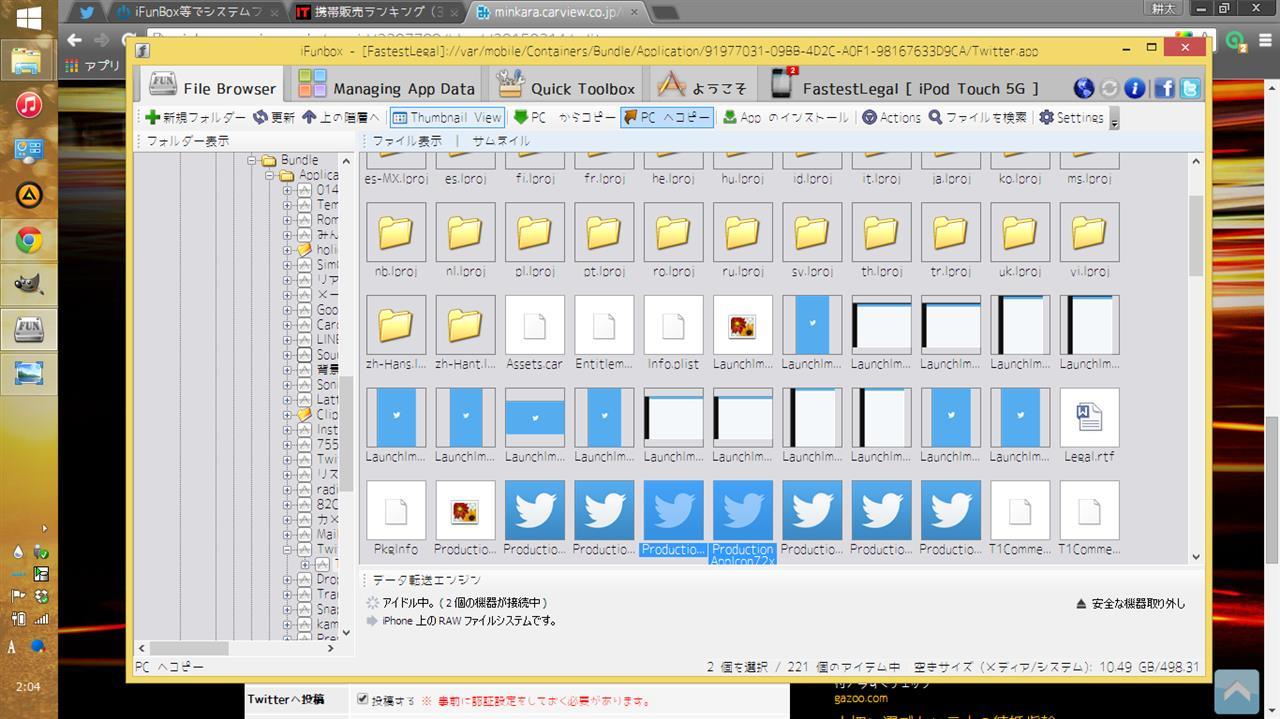This screenshot has width=1280, height=719.
Task: Open the File Browser tab
Action: point(212,87)
